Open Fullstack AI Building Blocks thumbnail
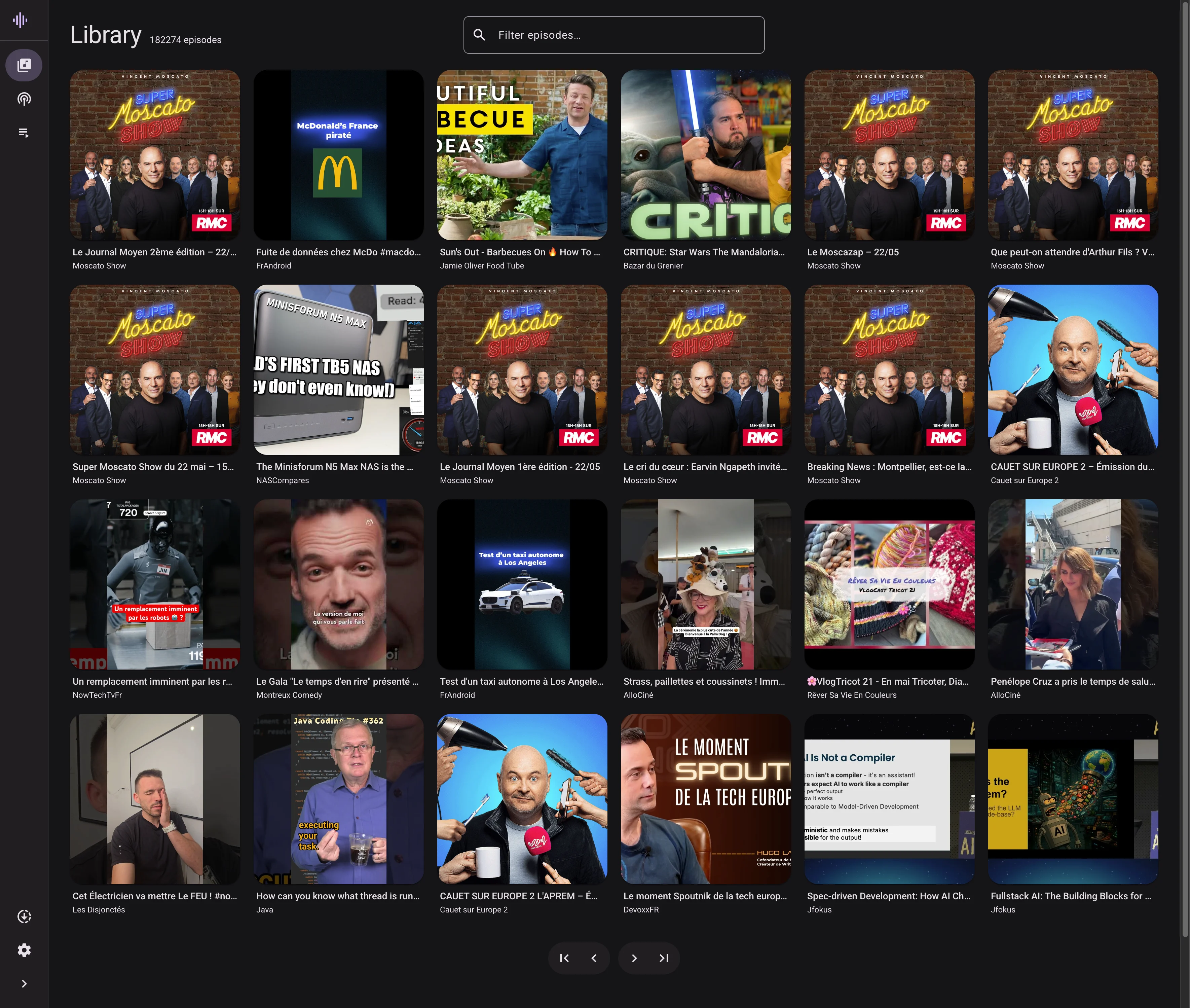Screen dimensions: 1190x1008 click(1074, 799)
